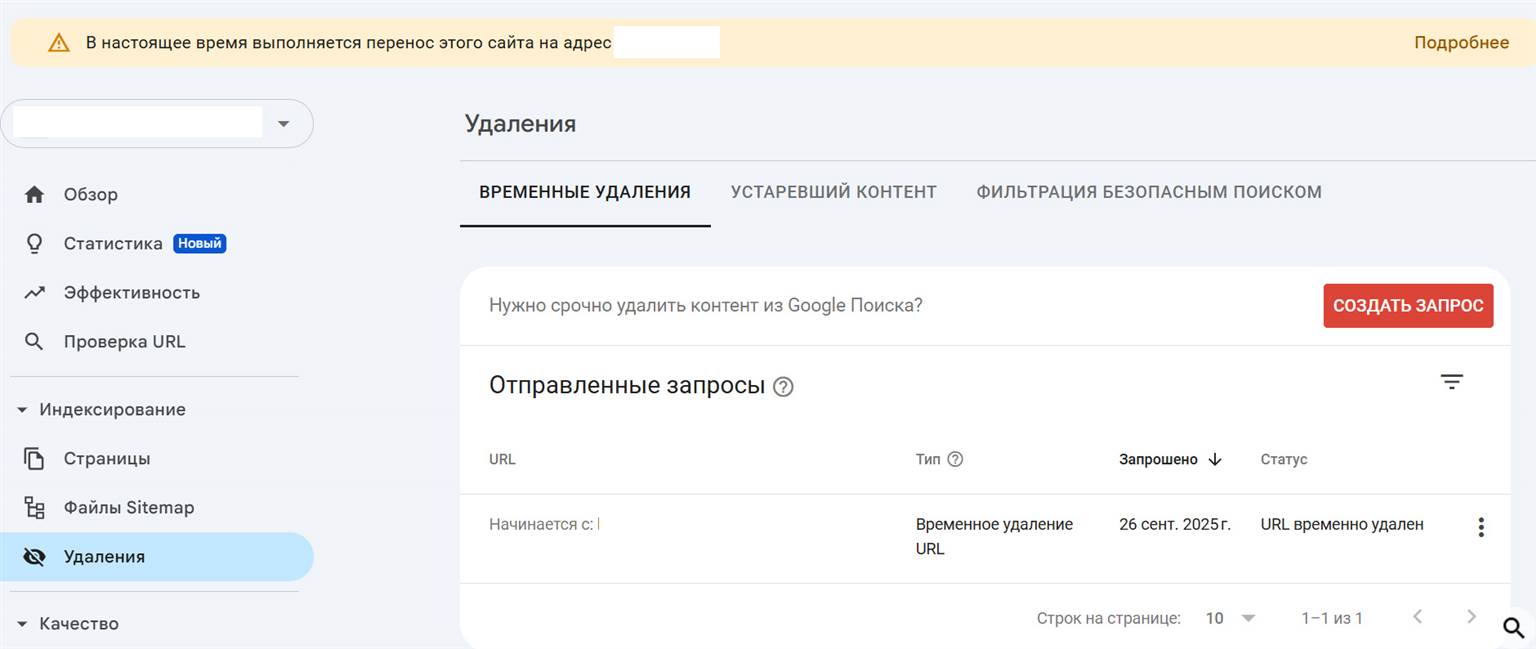Image resolution: width=1536 pixels, height=649 pixels.
Task: Open Sitemap files icon
Action: coord(34,508)
